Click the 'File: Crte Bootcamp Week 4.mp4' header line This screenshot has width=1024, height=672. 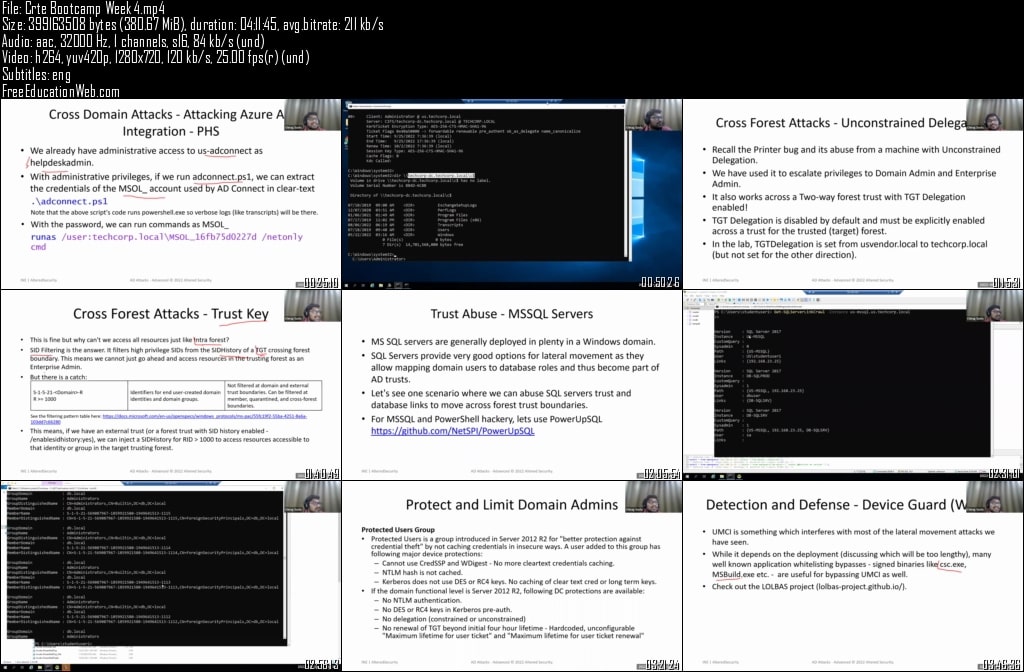pyautogui.click(x=84, y=8)
